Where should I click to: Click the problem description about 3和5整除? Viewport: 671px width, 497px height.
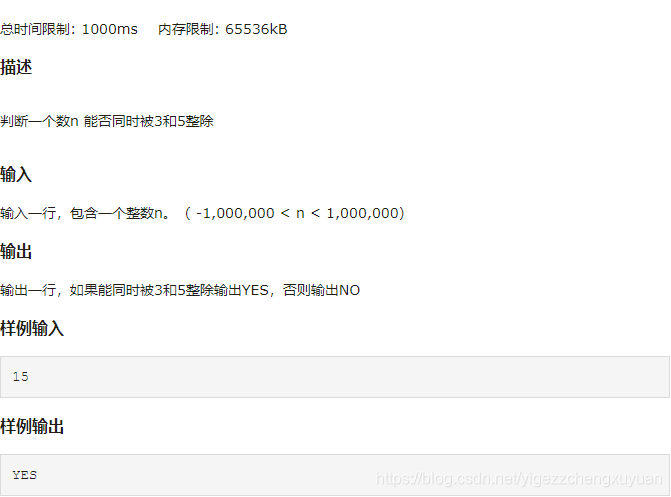click(x=107, y=121)
